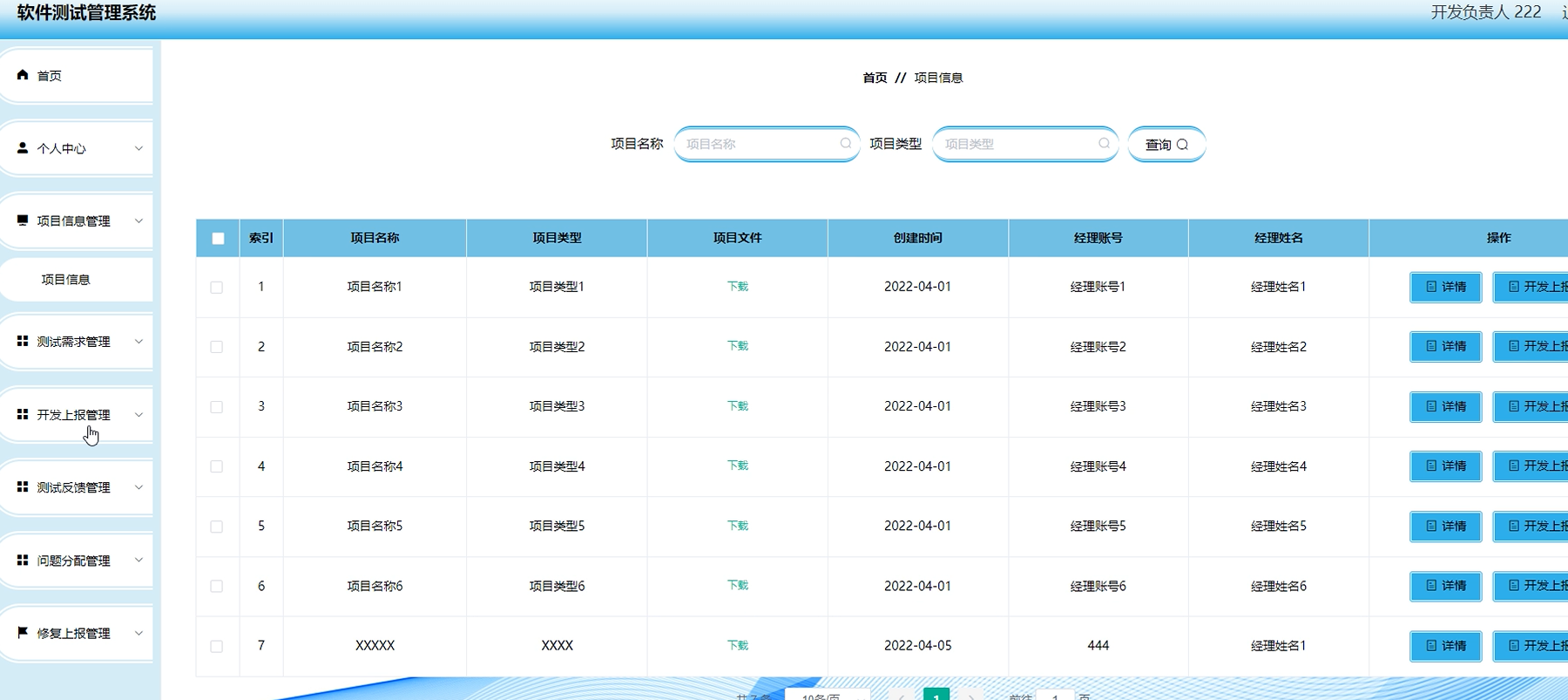Viewport: 1568px width, 700px height.
Task: Open 详情 for row 项目名称5
Action: click(1446, 527)
